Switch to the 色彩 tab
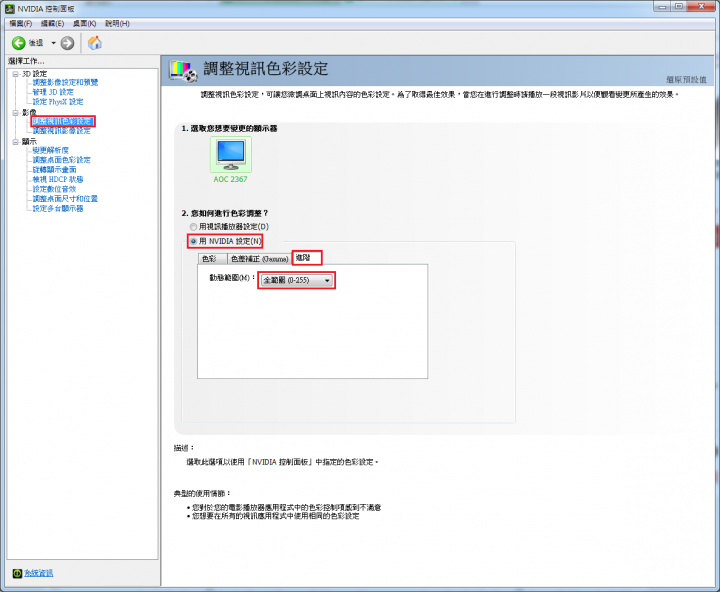This screenshot has height=592, width=720. (213, 259)
